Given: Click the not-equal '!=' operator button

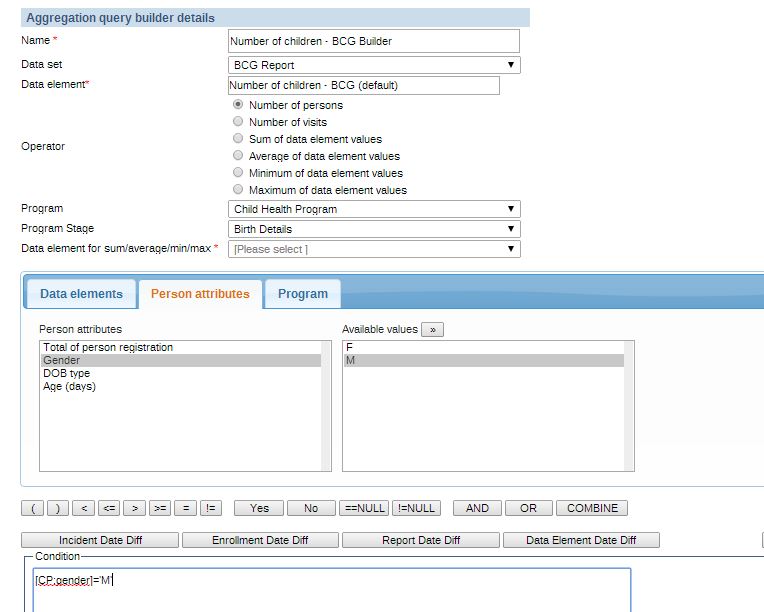Looking at the screenshot, I should 210,508.
